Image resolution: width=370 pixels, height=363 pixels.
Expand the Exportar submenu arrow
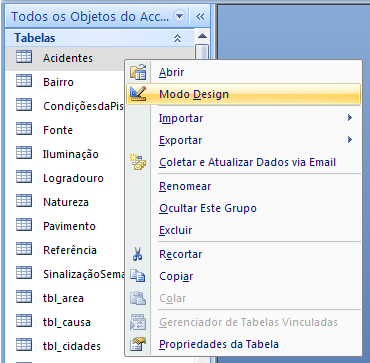pyautogui.click(x=350, y=140)
